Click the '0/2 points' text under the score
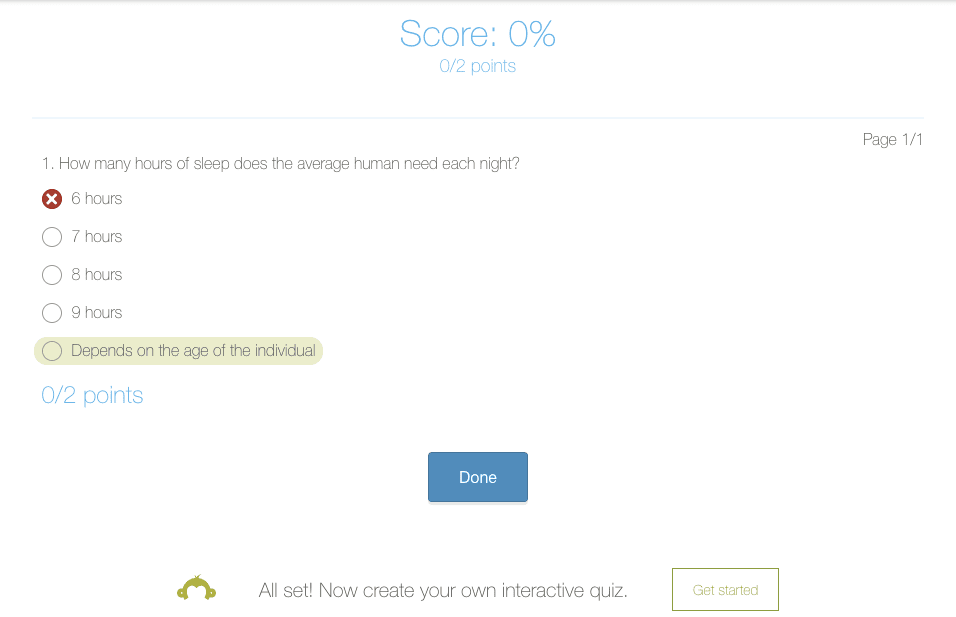The width and height of the screenshot is (956, 617). (477, 66)
